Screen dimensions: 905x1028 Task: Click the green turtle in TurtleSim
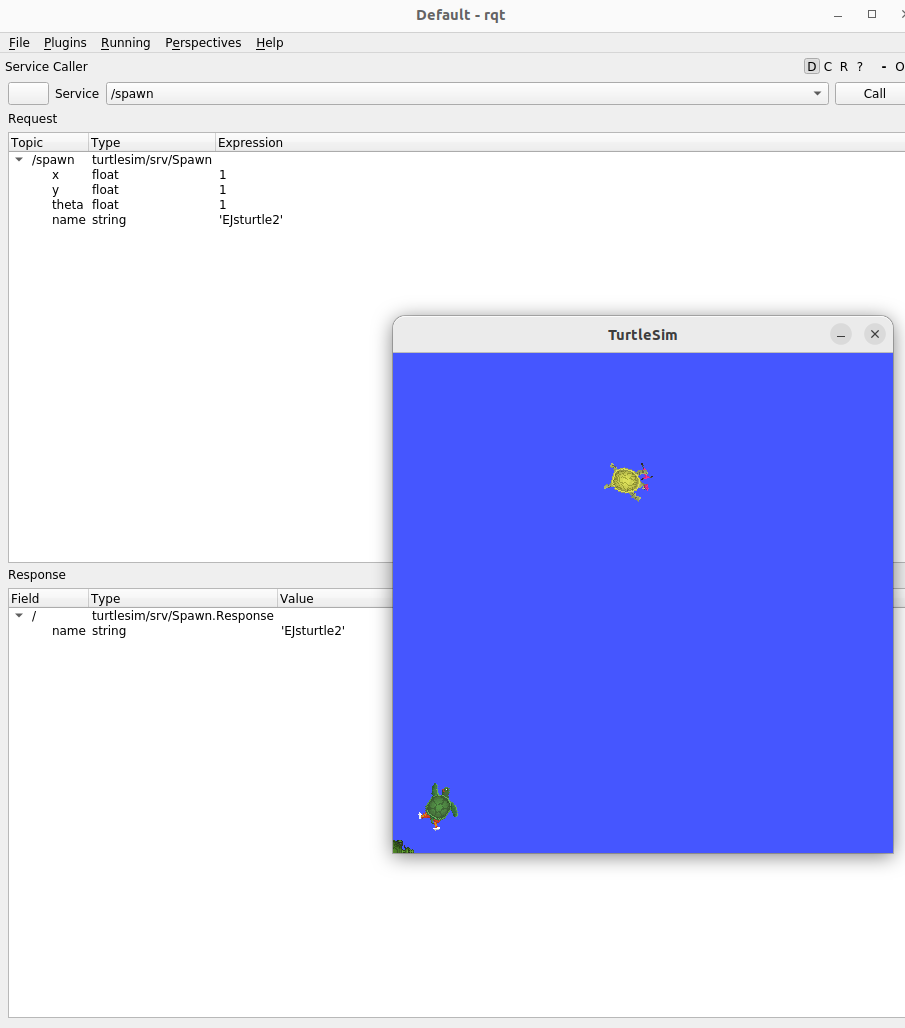(x=439, y=807)
